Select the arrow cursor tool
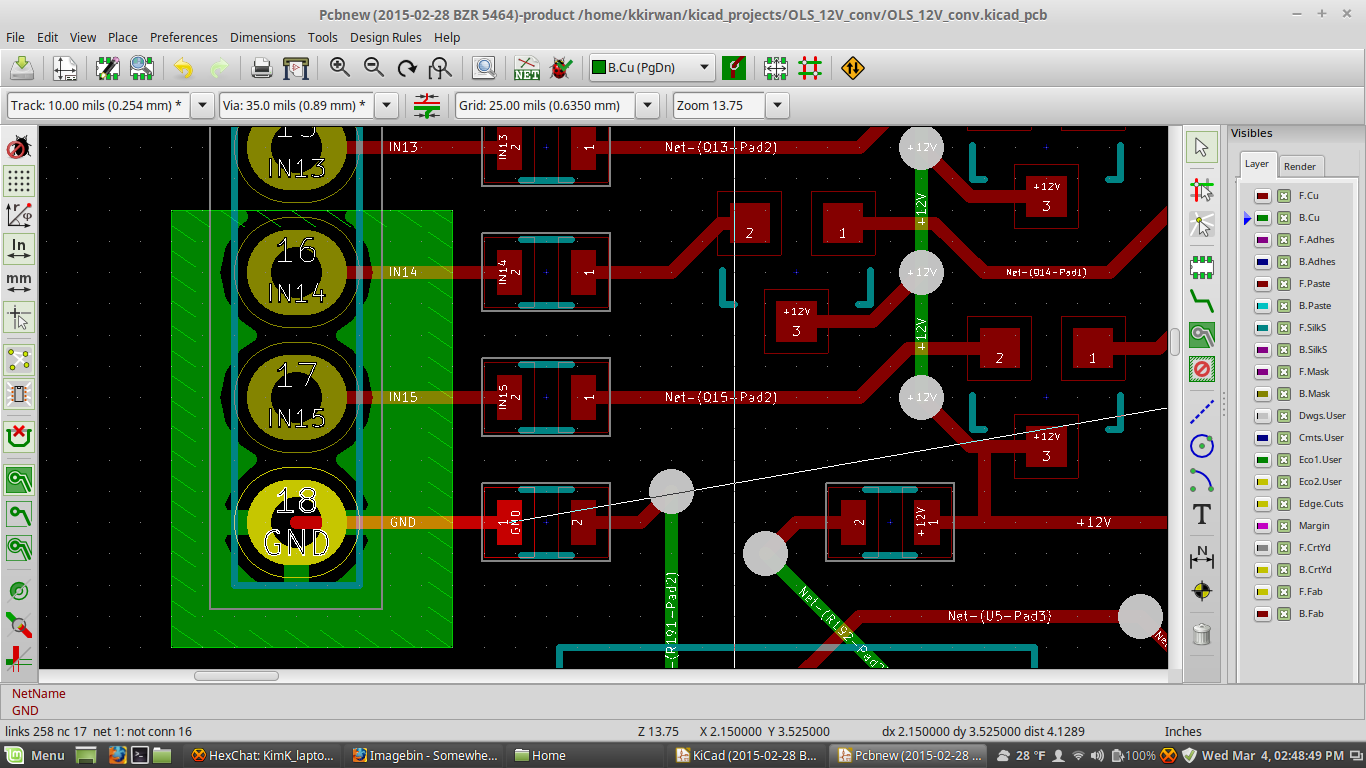 (x=1202, y=147)
